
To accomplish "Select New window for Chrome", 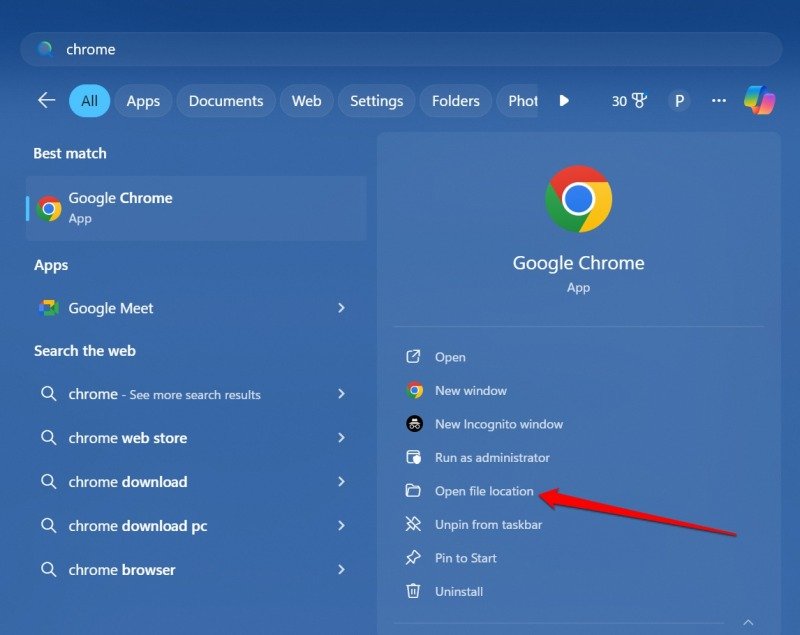I will pos(470,390).
